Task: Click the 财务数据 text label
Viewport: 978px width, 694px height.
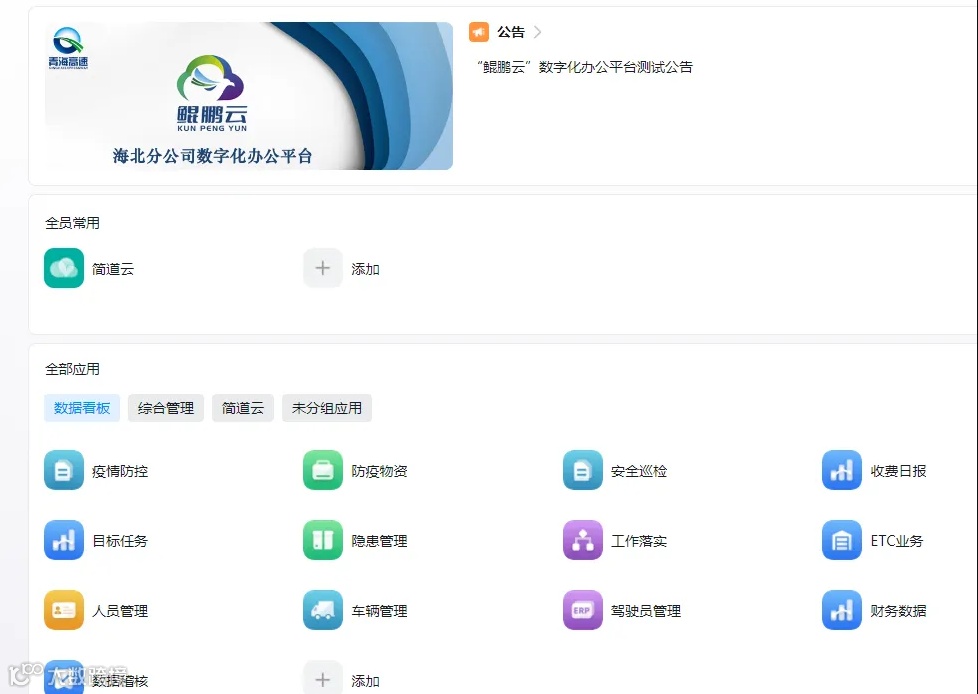Action: (x=898, y=610)
